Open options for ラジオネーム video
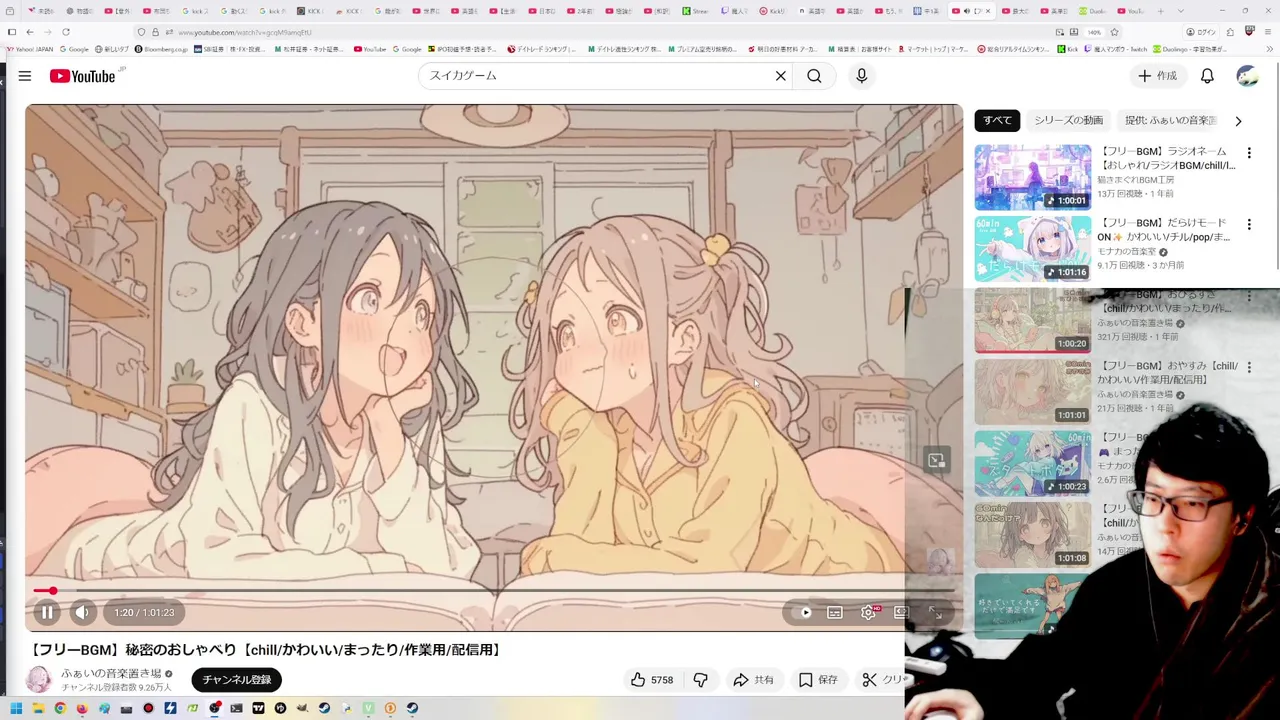Viewport: 1280px width, 720px height. pos(1249,153)
